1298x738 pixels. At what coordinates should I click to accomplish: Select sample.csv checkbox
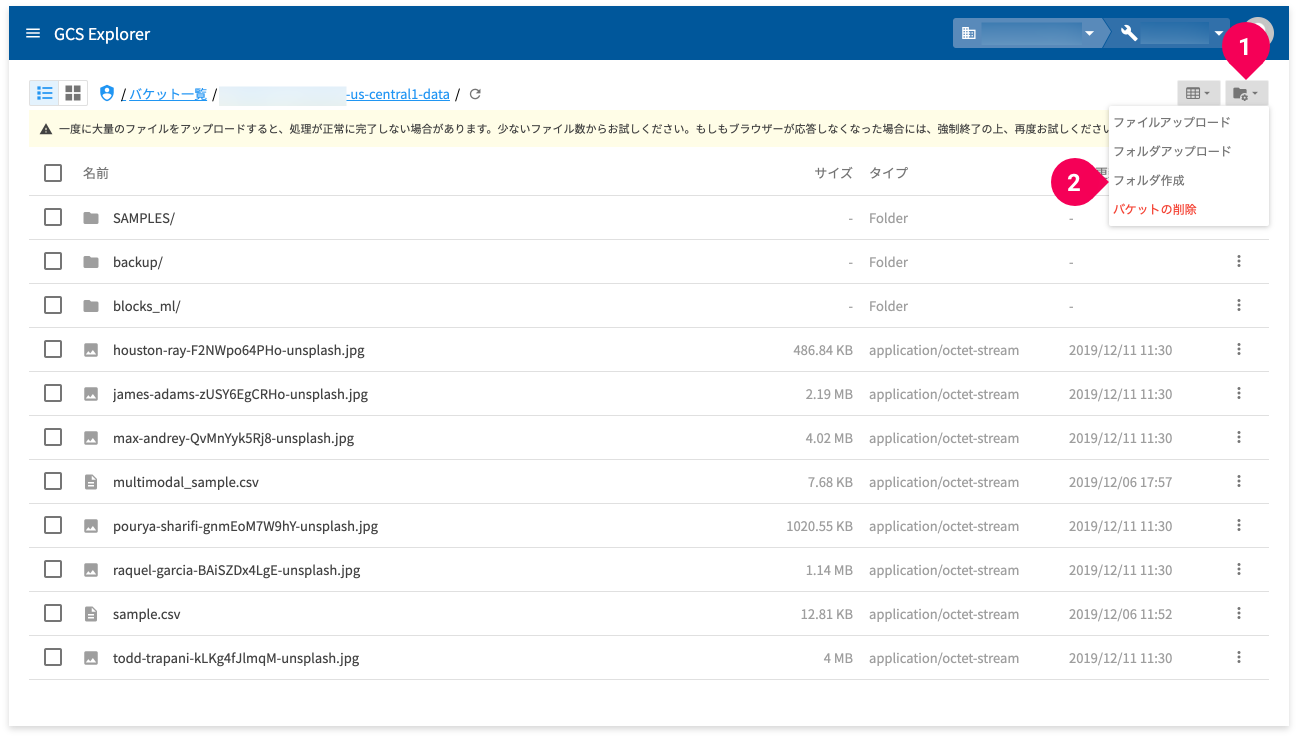(x=53, y=613)
